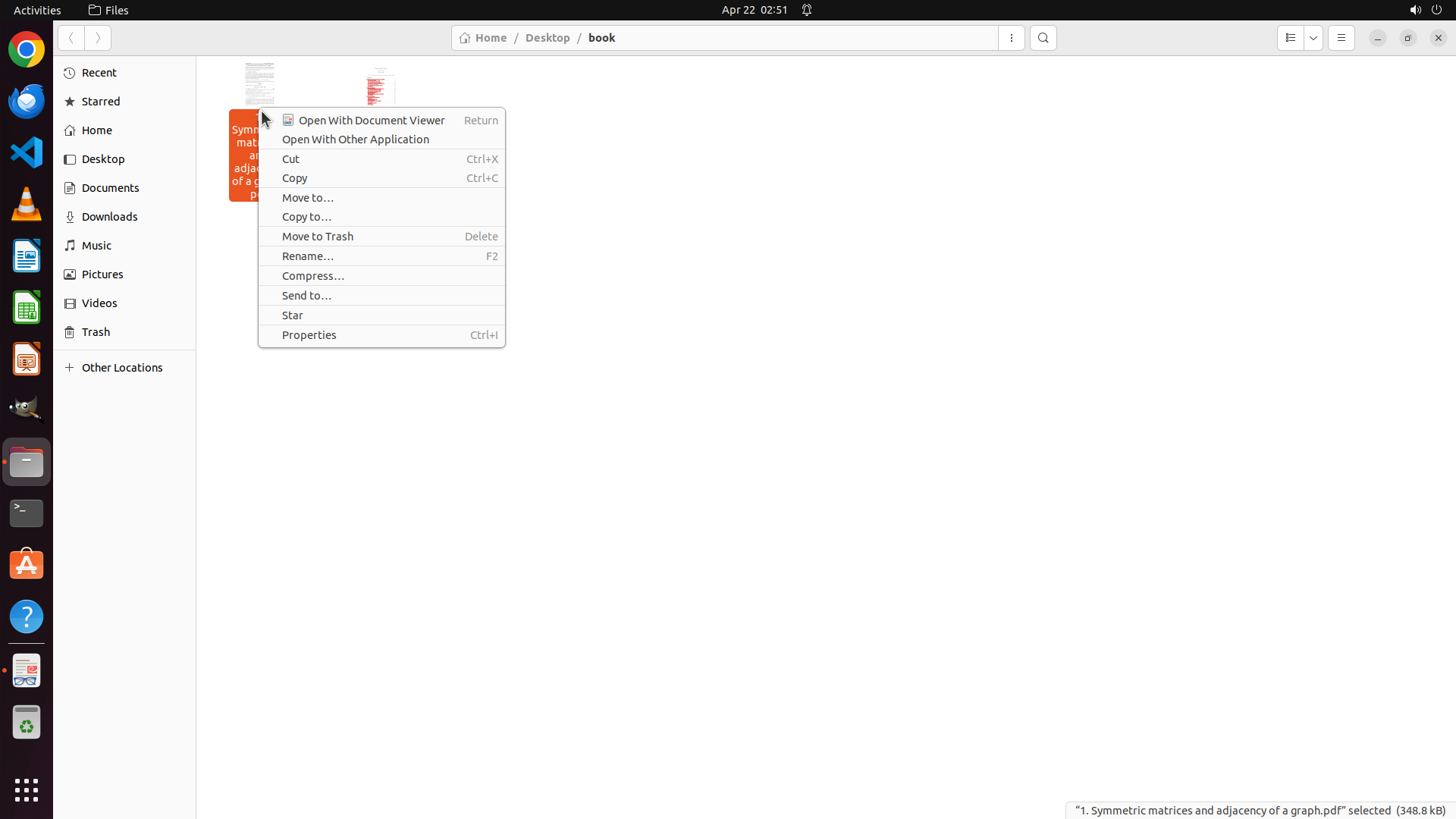Open Trash in the sidebar

click(x=96, y=332)
